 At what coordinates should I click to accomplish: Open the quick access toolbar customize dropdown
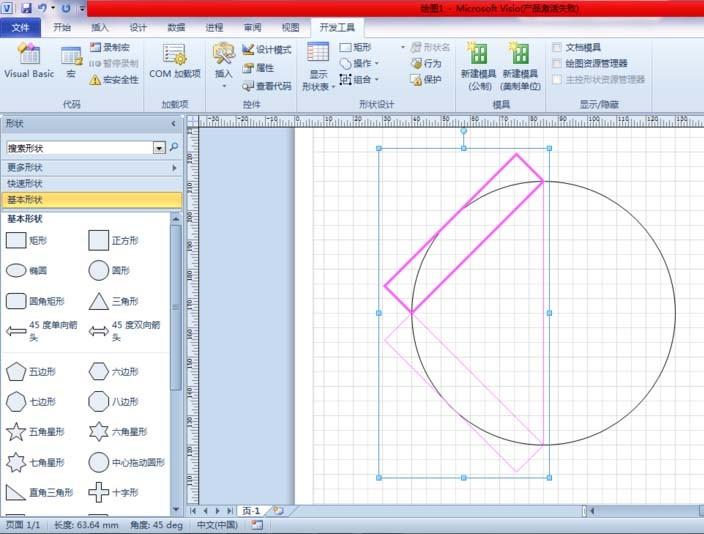pos(82,8)
